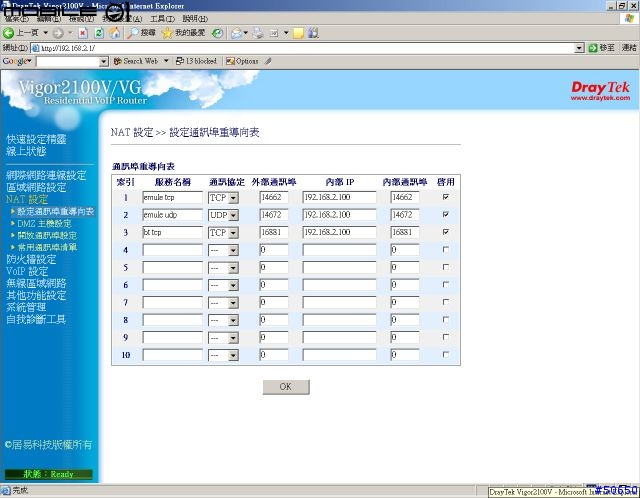The image size is (640, 498).
Task: Uncheck enable box for row 1
Action: pyautogui.click(x=446, y=197)
